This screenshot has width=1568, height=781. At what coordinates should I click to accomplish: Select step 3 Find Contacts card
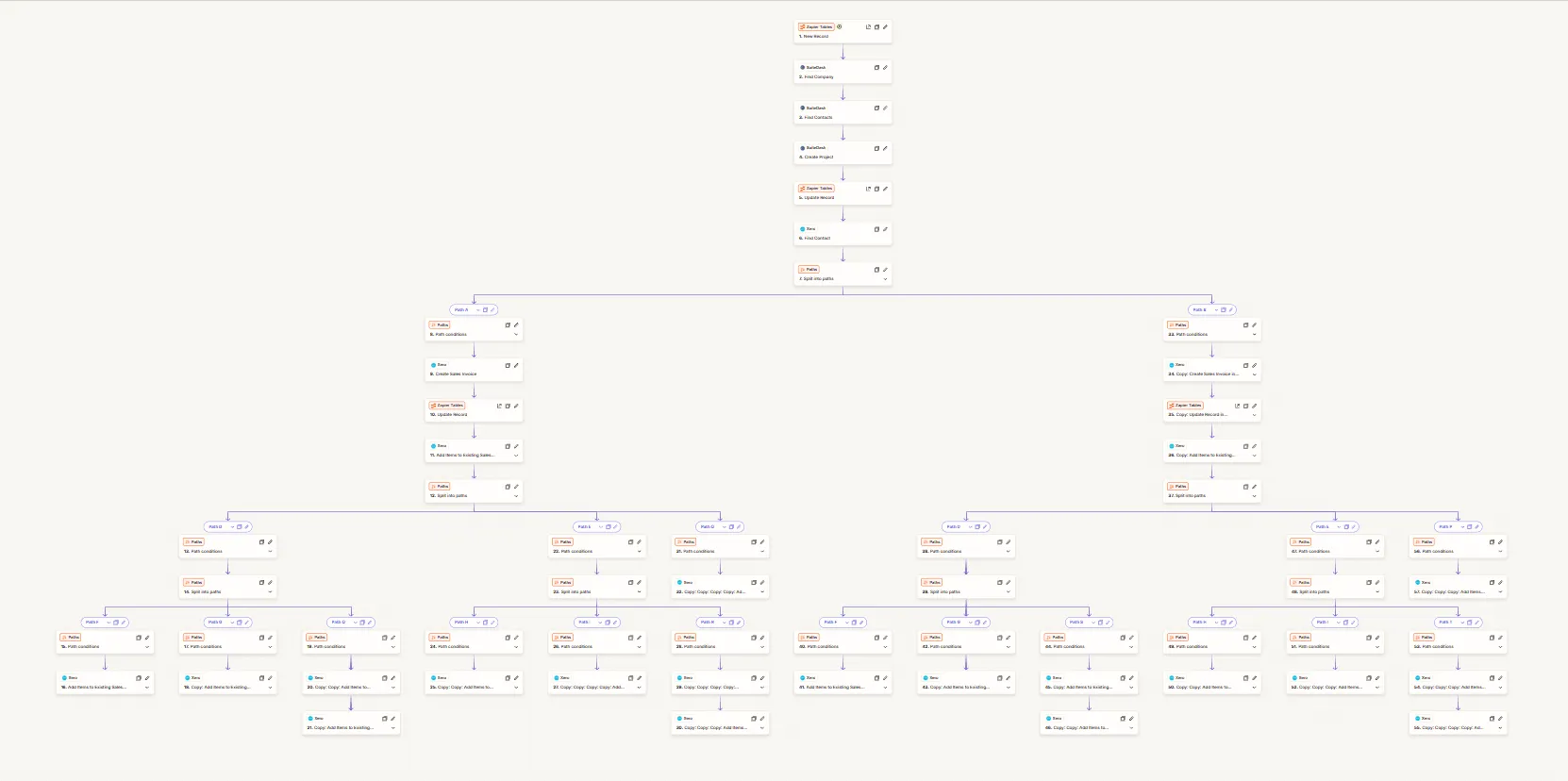tap(842, 113)
